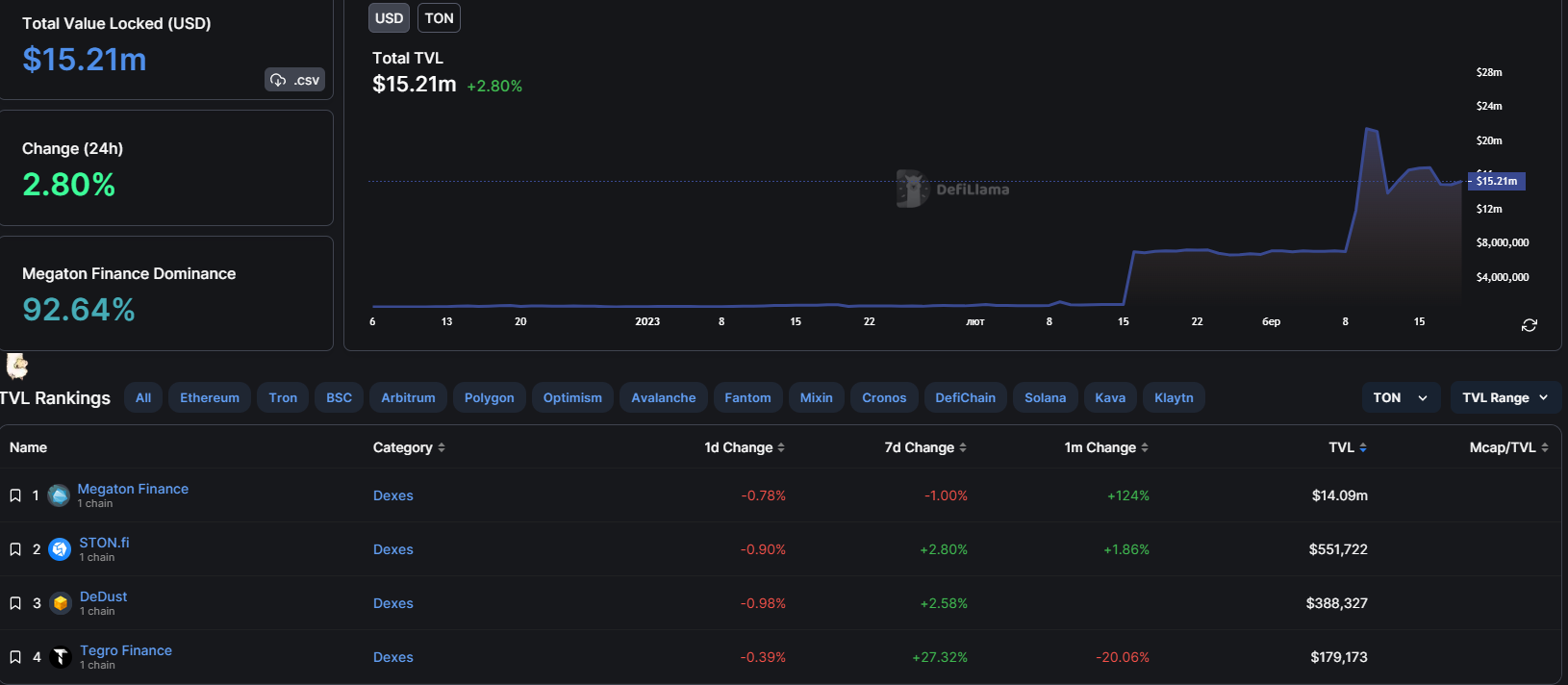Open the TON chain dropdown
The height and width of the screenshot is (685, 1568).
click(1400, 397)
